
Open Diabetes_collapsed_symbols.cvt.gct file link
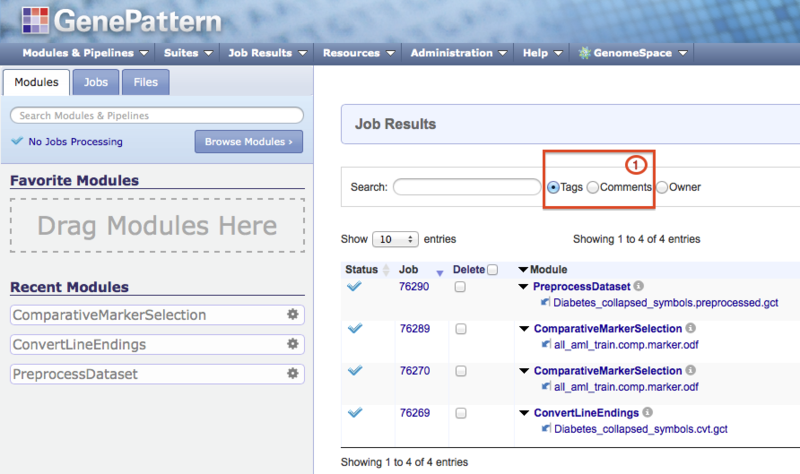click(x=641, y=429)
